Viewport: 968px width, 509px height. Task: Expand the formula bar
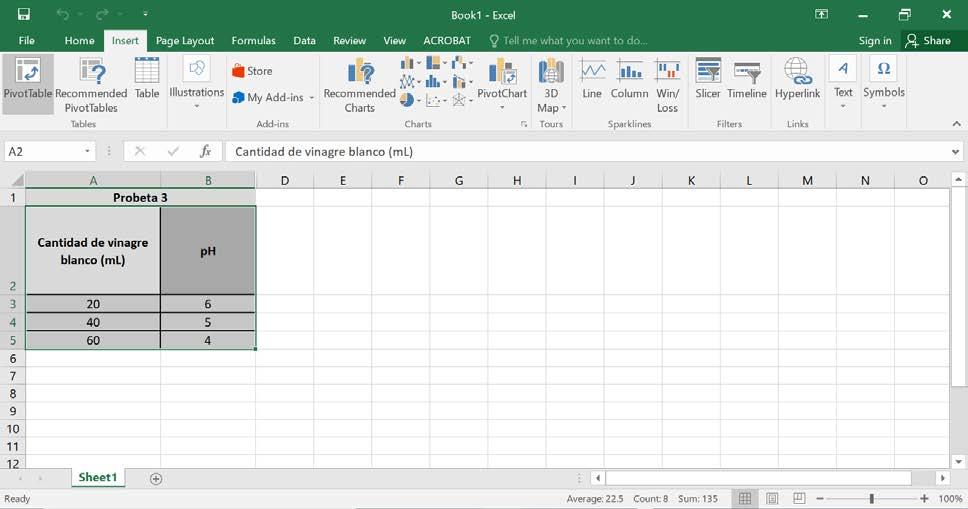[956, 151]
